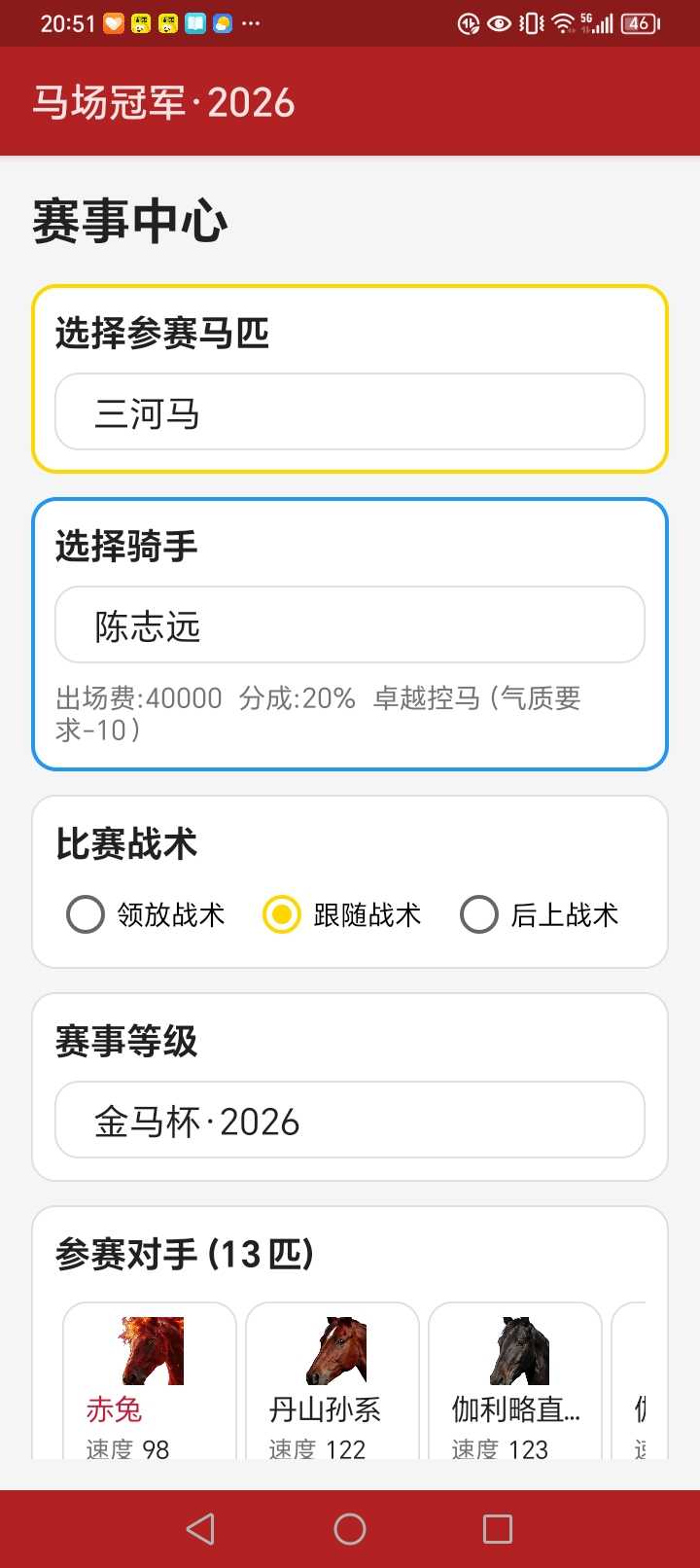Tap the 马场冠军·2026 app title
The width and height of the screenshot is (700, 1568).
click(163, 102)
